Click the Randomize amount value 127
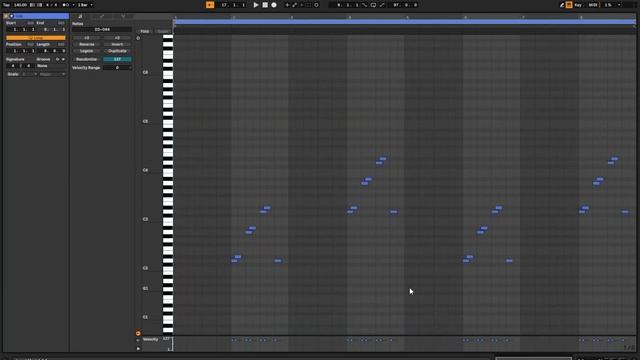640x360 pixels. (x=117, y=59)
